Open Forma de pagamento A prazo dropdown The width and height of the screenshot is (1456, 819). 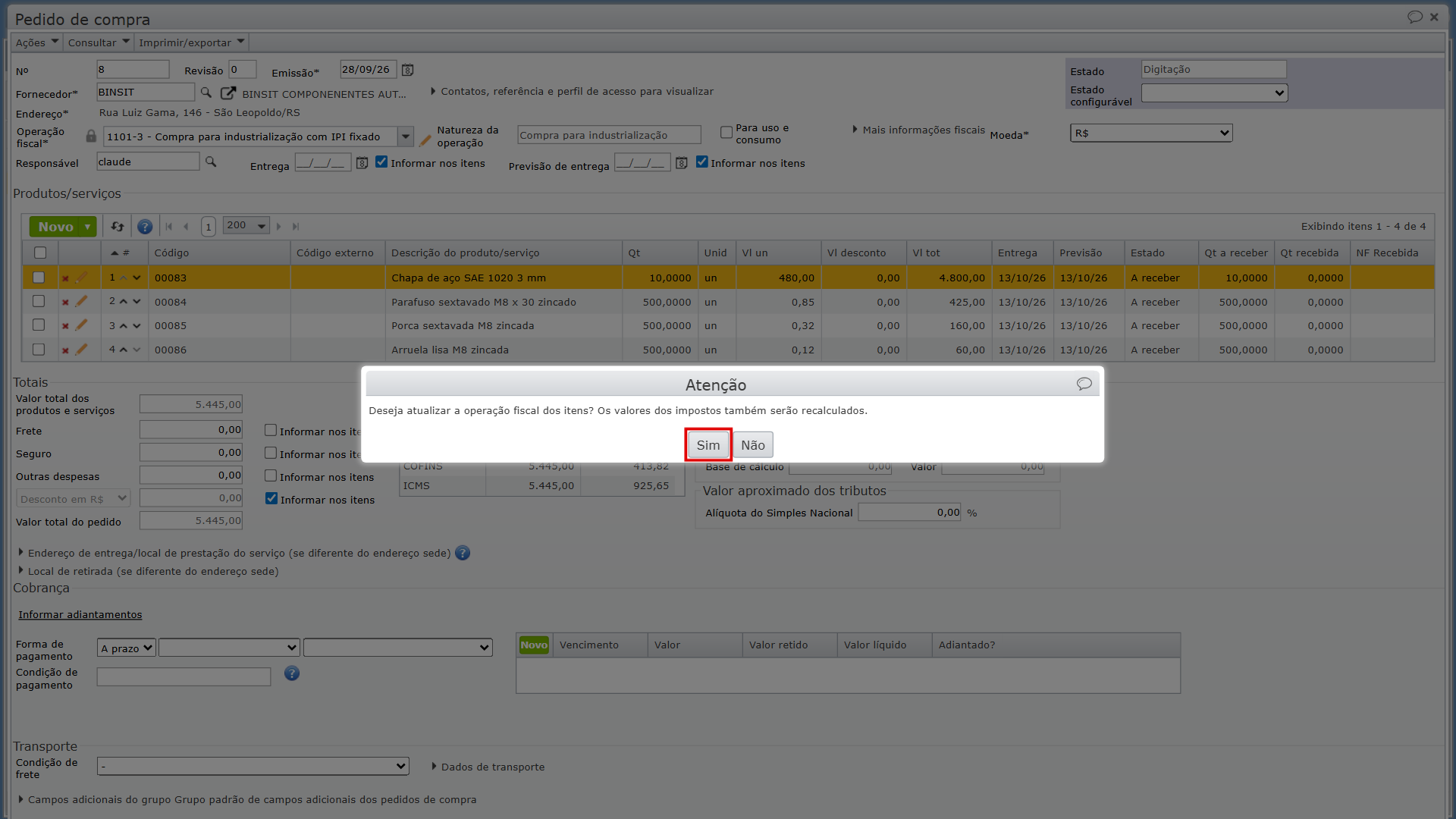pyautogui.click(x=126, y=648)
